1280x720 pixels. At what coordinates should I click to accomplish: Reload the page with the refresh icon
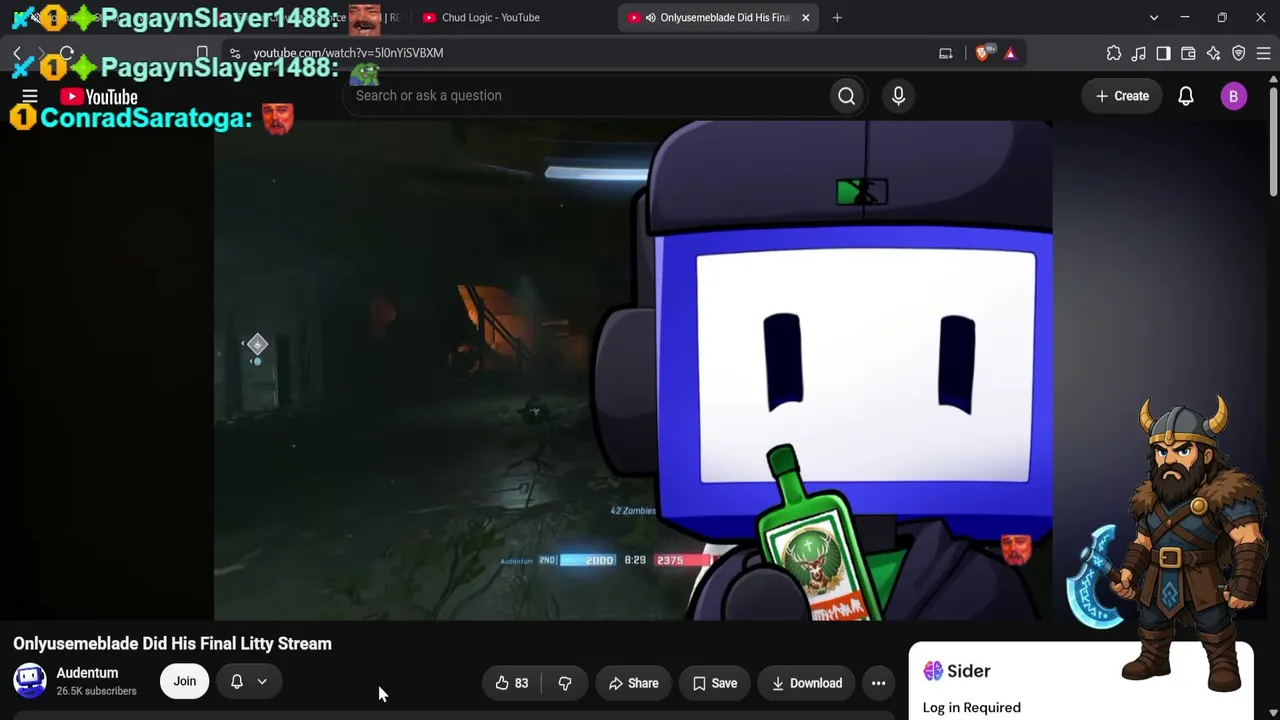pyautogui.click(x=67, y=53)
